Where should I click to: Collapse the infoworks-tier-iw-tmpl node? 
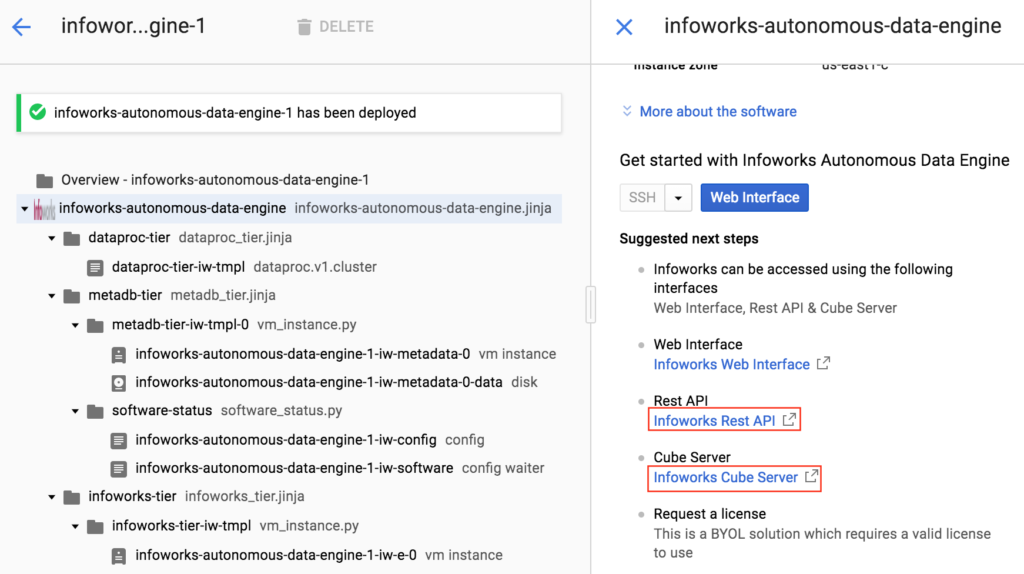[x=75, y=526]
